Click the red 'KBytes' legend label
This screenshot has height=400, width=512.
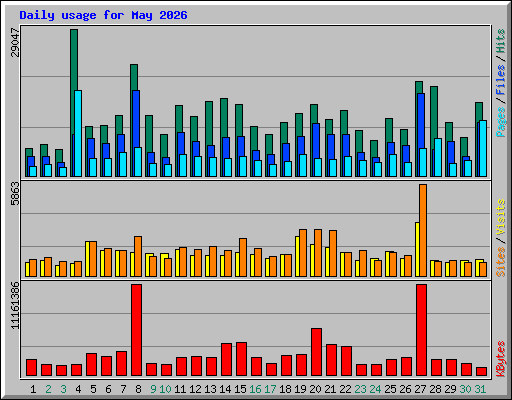point(501,359)
